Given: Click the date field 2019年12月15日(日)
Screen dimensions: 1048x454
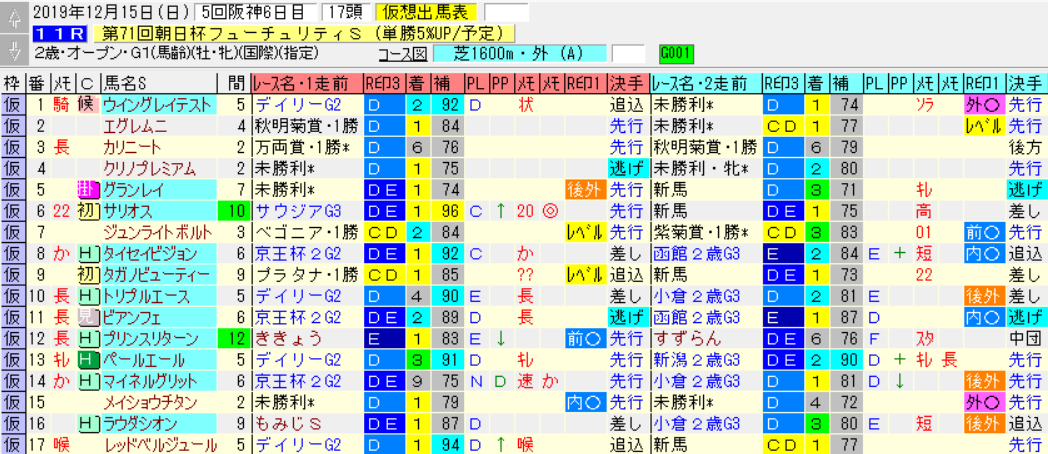Looking at the screenshot, I should coord(112,13).
